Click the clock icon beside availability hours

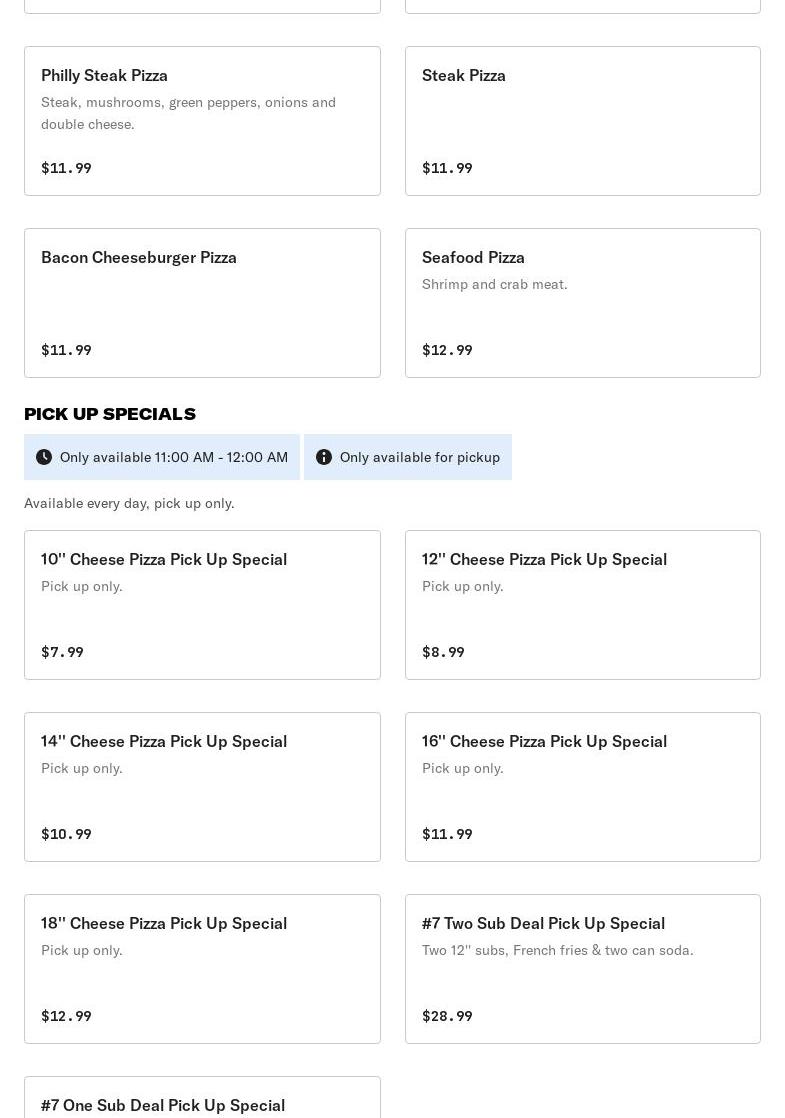[44, 457]
